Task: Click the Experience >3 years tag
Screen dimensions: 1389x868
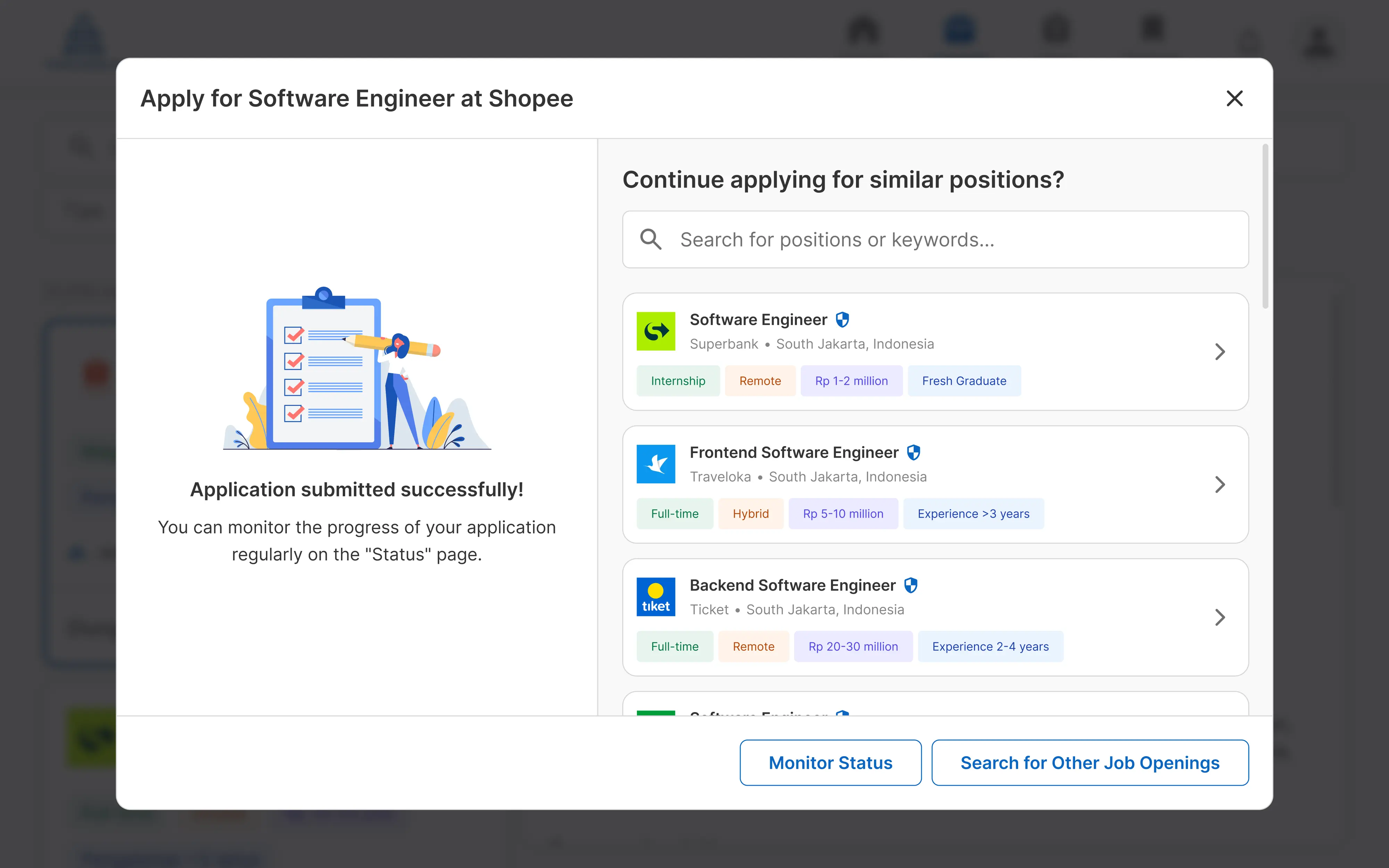Action: tap(973, 514)
